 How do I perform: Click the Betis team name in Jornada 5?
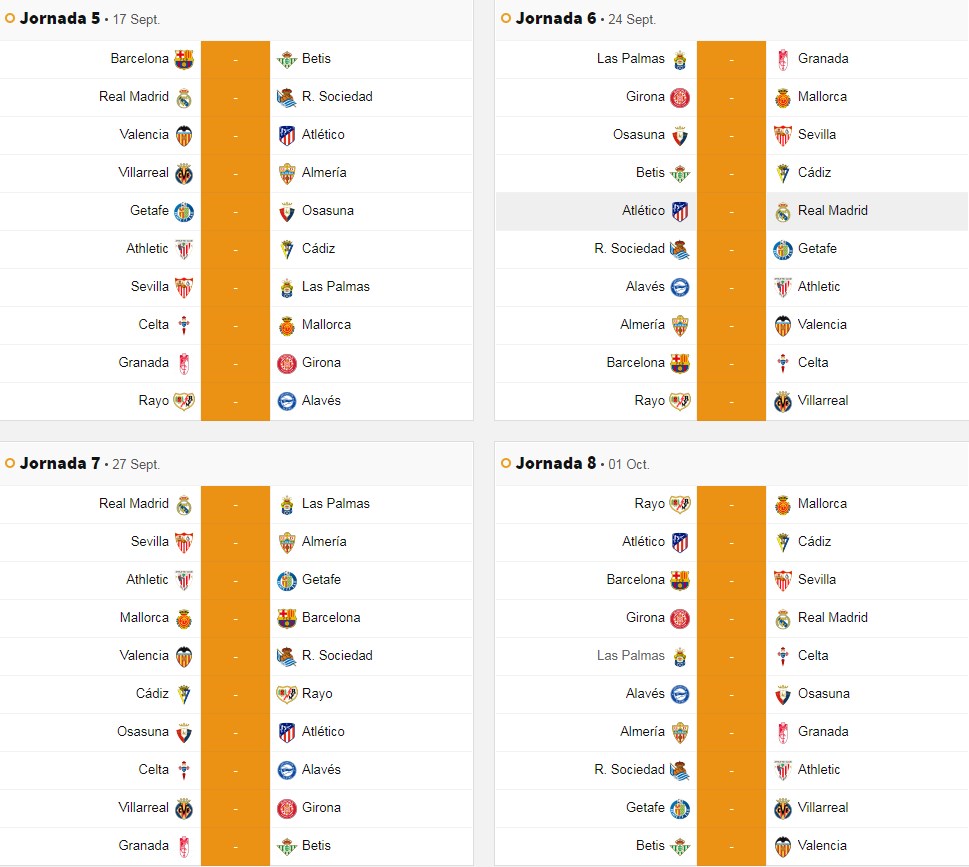pyautogui.click(x=316, y=59)
